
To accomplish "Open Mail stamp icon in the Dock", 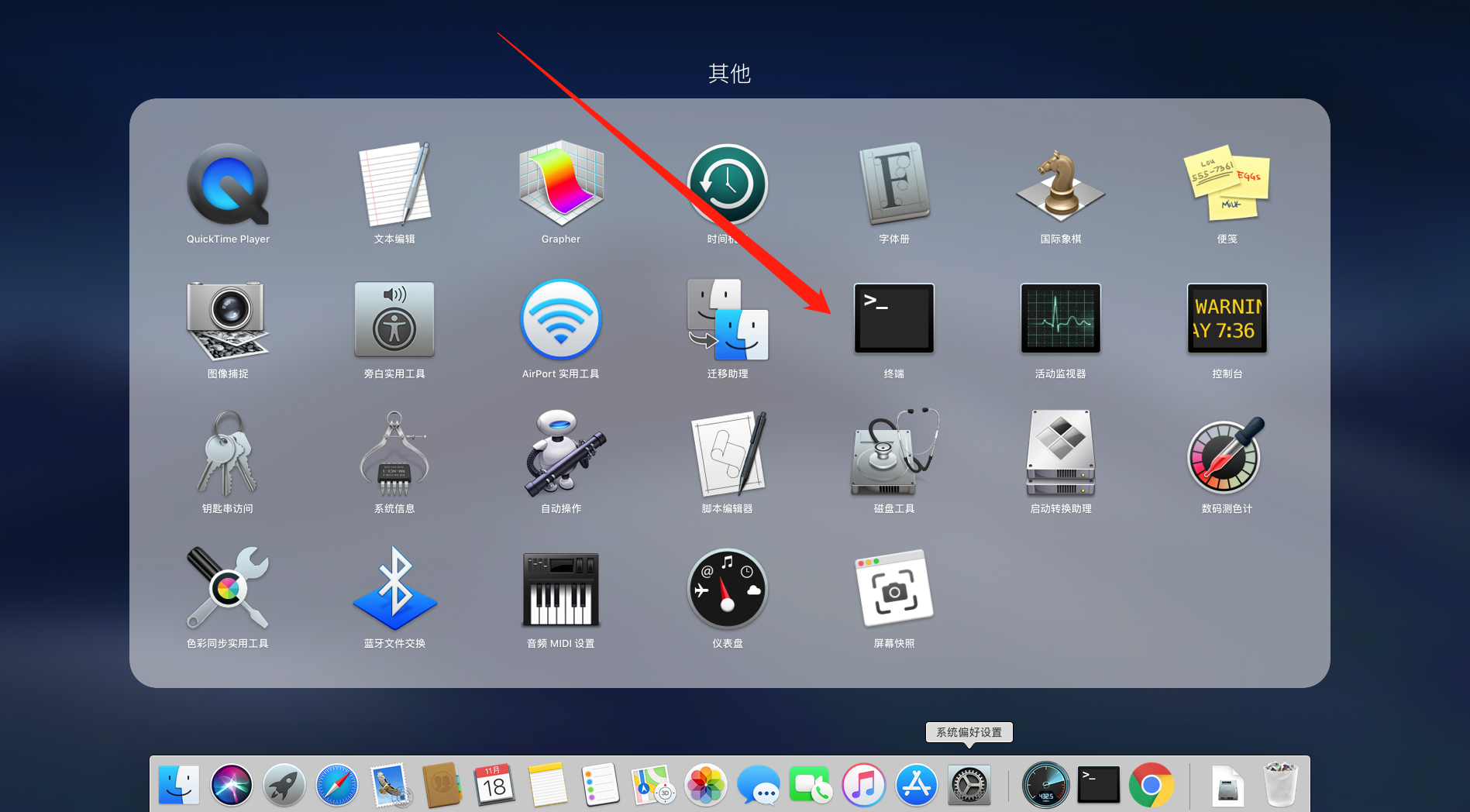I will point(390,785).
